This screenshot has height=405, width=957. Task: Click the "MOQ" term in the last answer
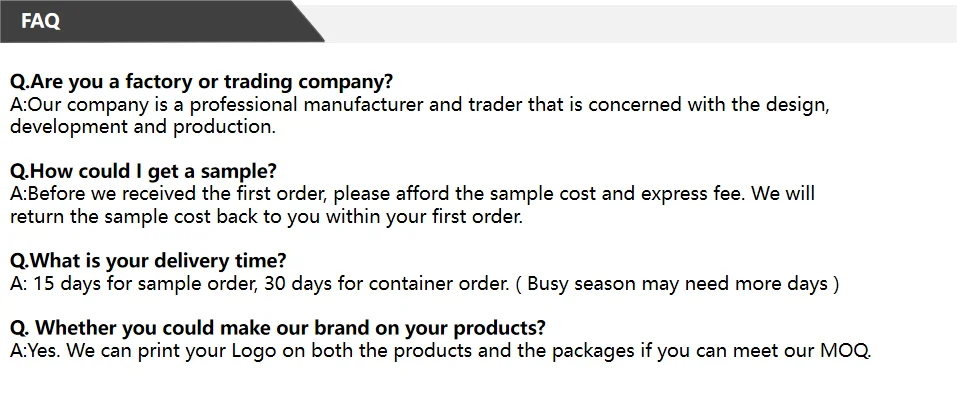click(x=849, y=350)
